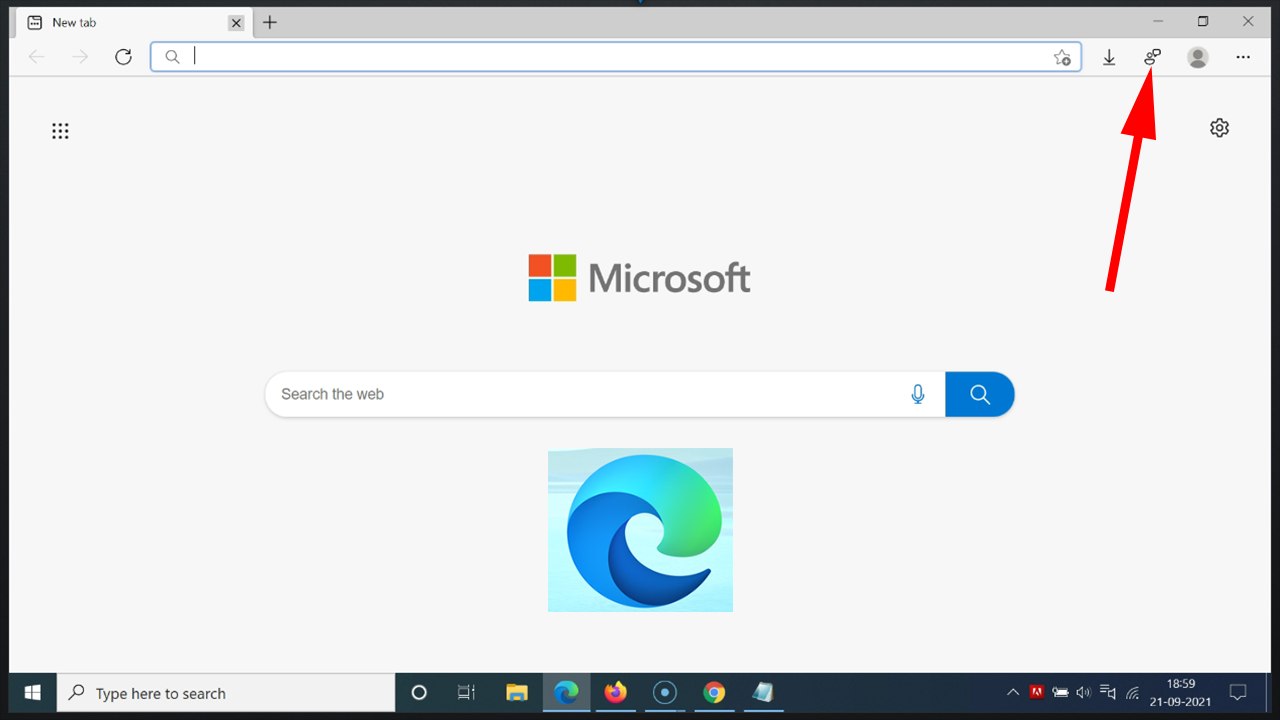1280x720 pixels.
Task: Open the circular blue app taskbar icon
Action: [x=665, y=692]
